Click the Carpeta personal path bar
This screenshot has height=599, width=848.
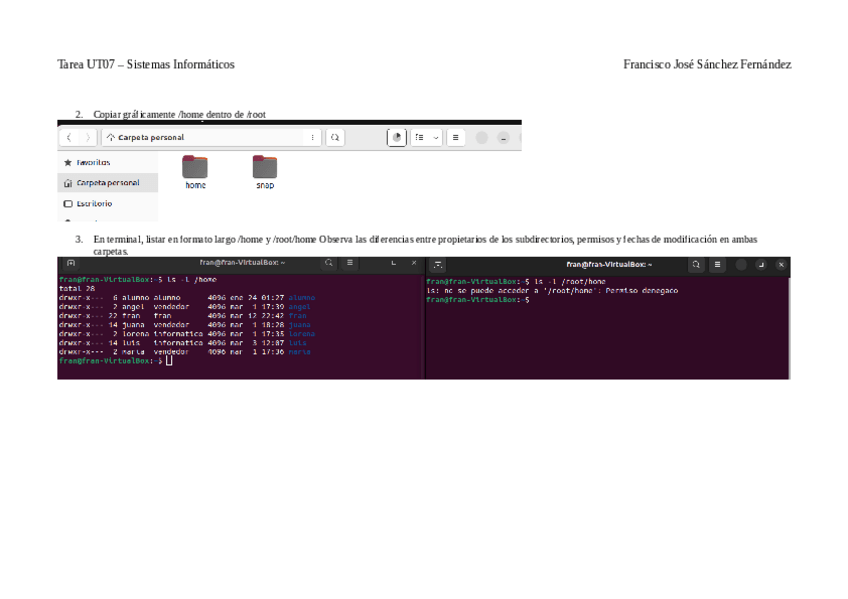(x=200, y=138)
